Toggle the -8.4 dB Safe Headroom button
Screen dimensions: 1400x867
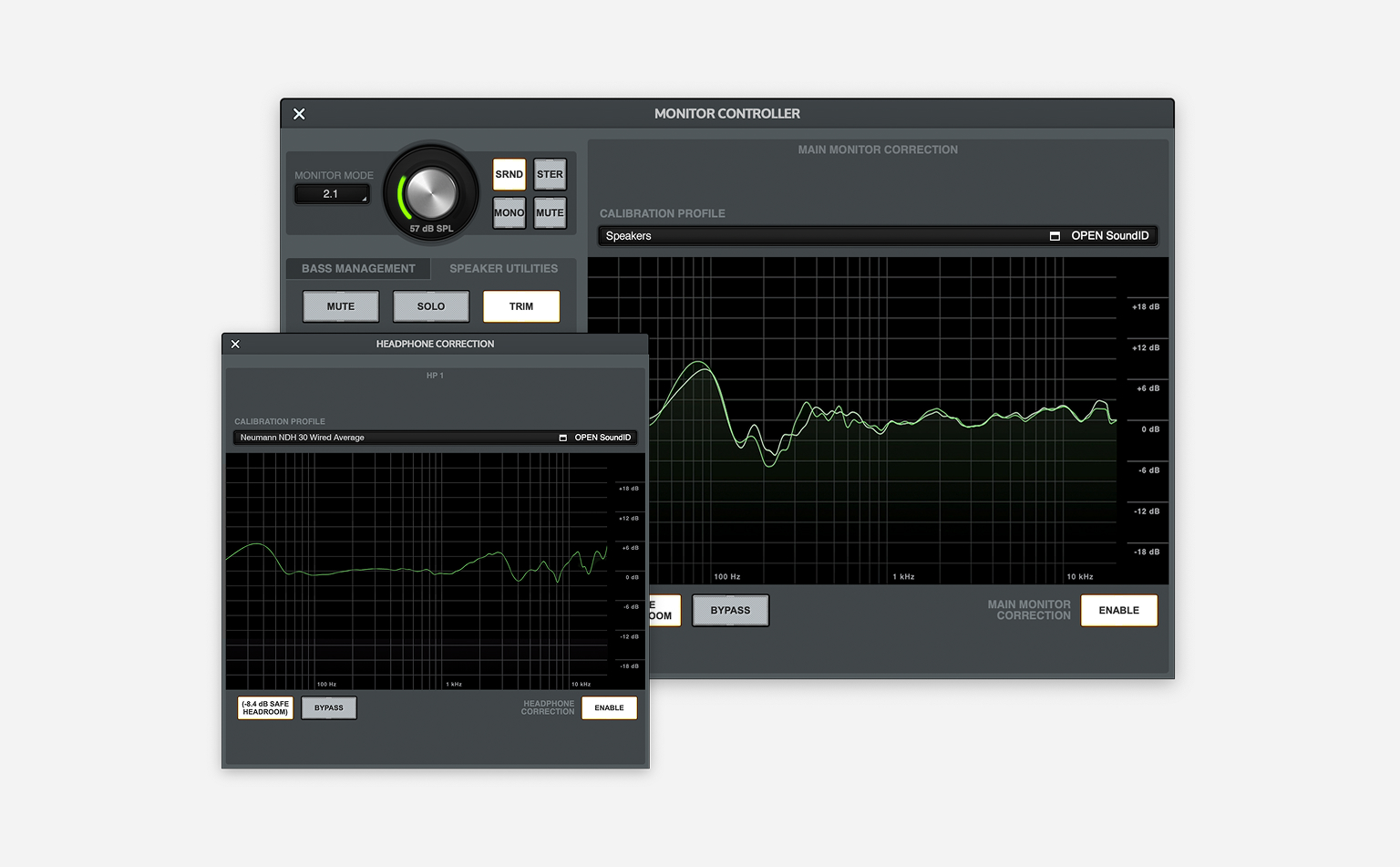265,708
